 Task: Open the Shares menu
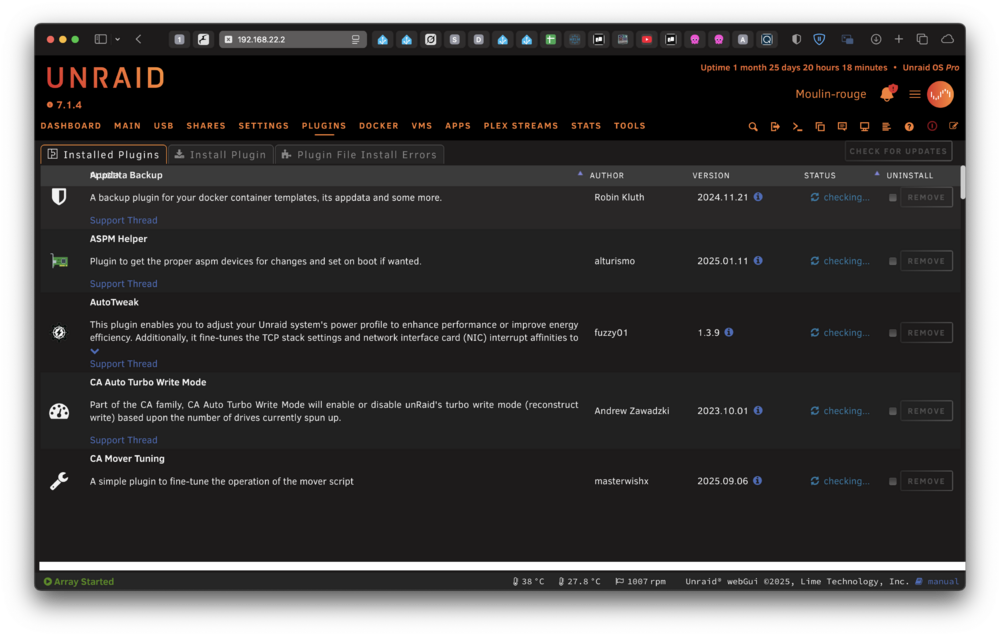click(206, 126)
